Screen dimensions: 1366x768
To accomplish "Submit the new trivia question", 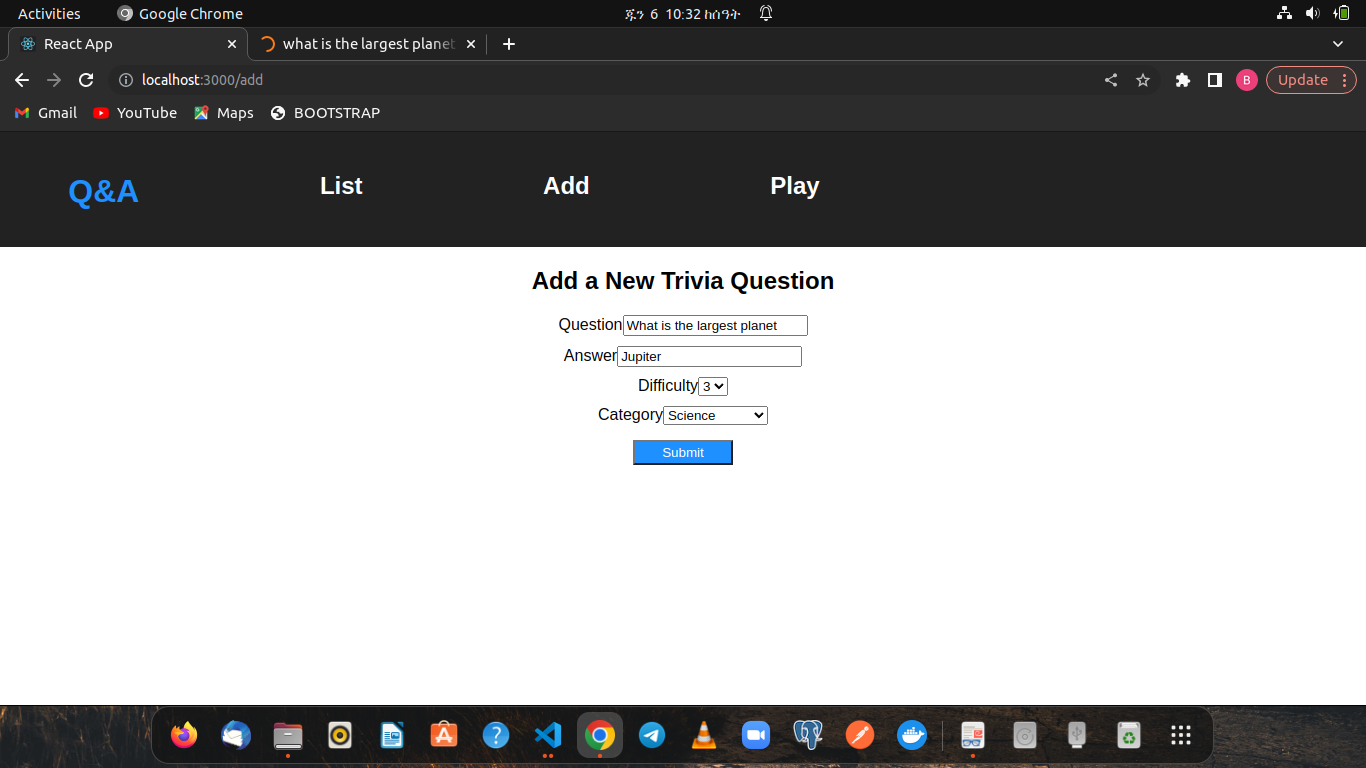I will [682, 452].
